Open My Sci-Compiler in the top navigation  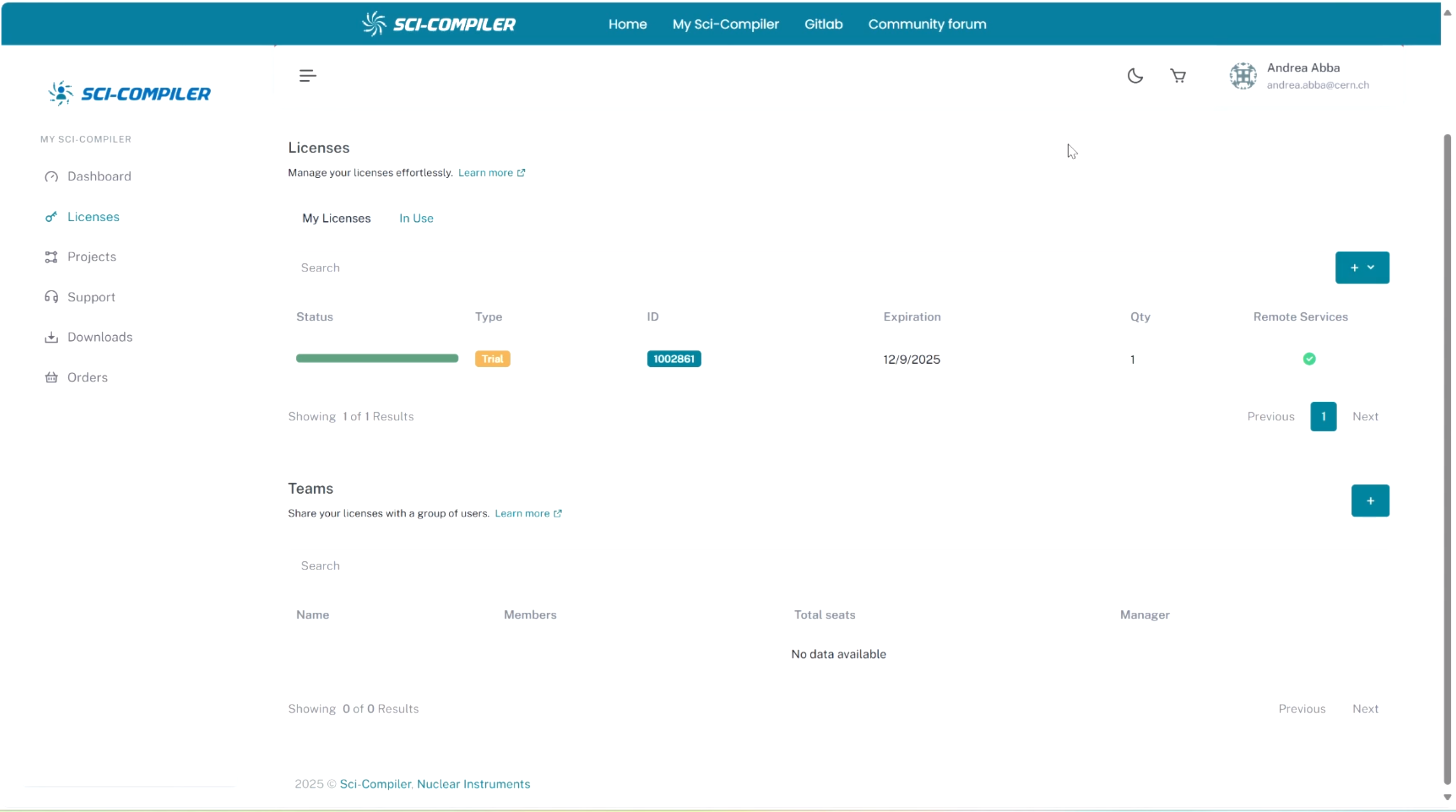(x=725, y=24)
